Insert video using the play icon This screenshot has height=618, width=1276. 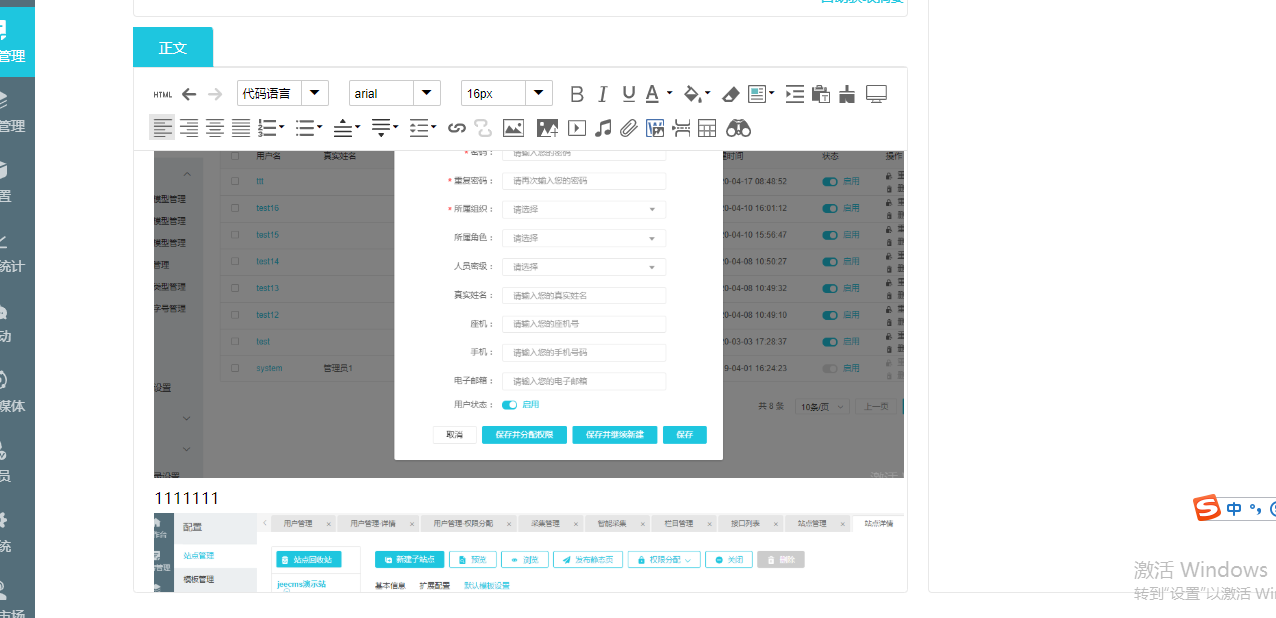tap(576, 128)
